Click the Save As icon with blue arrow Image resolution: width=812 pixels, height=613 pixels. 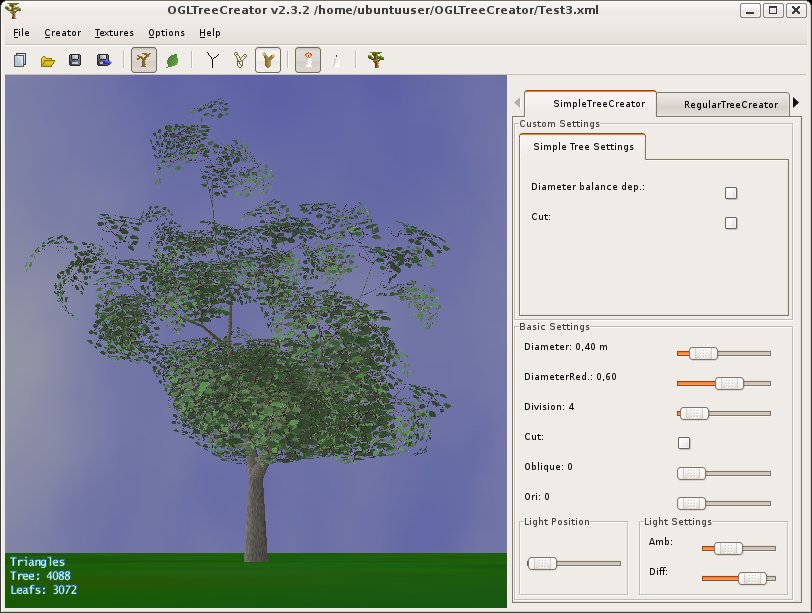pos(103,61)
